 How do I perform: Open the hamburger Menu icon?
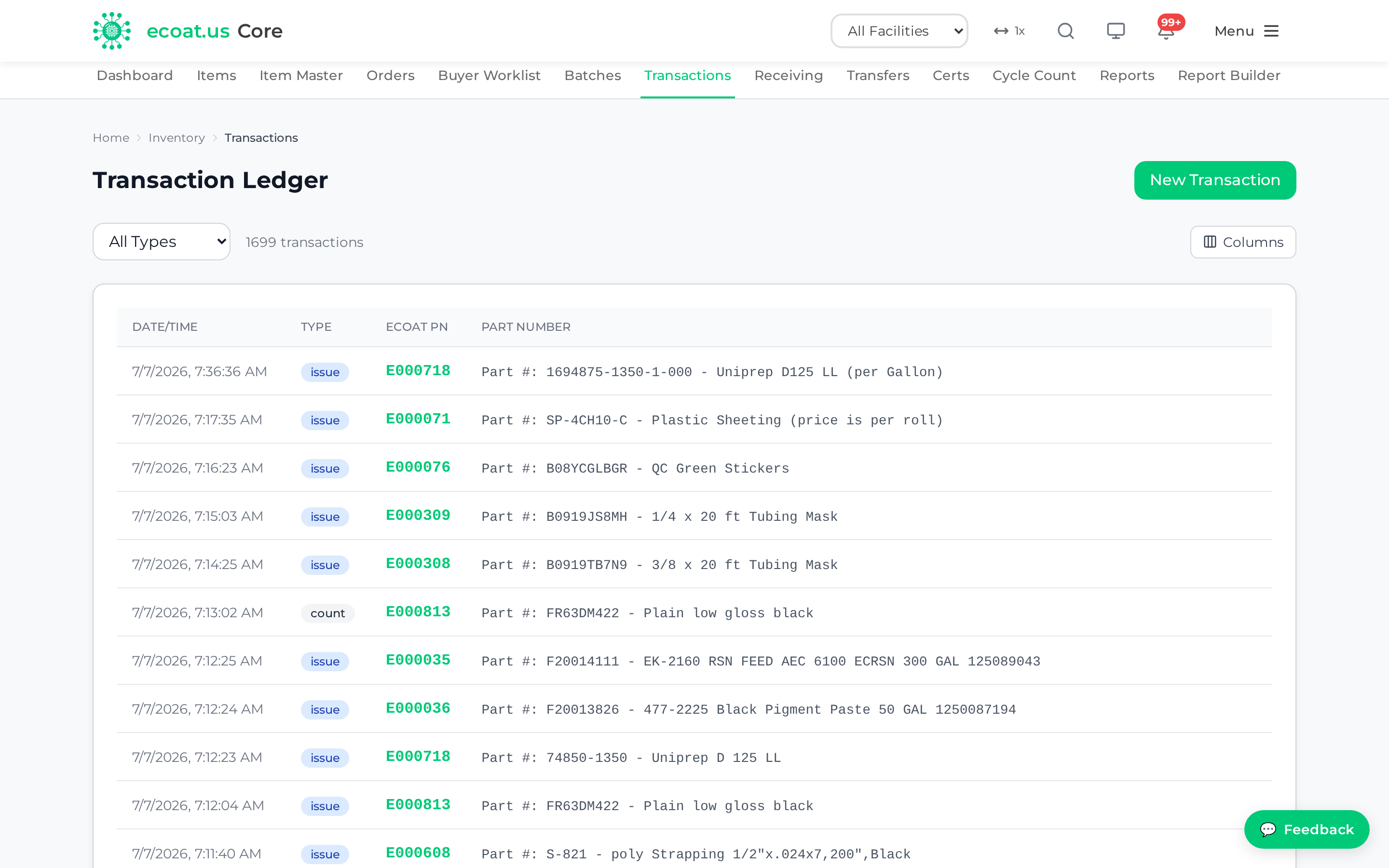click(x=1271, y=31)
